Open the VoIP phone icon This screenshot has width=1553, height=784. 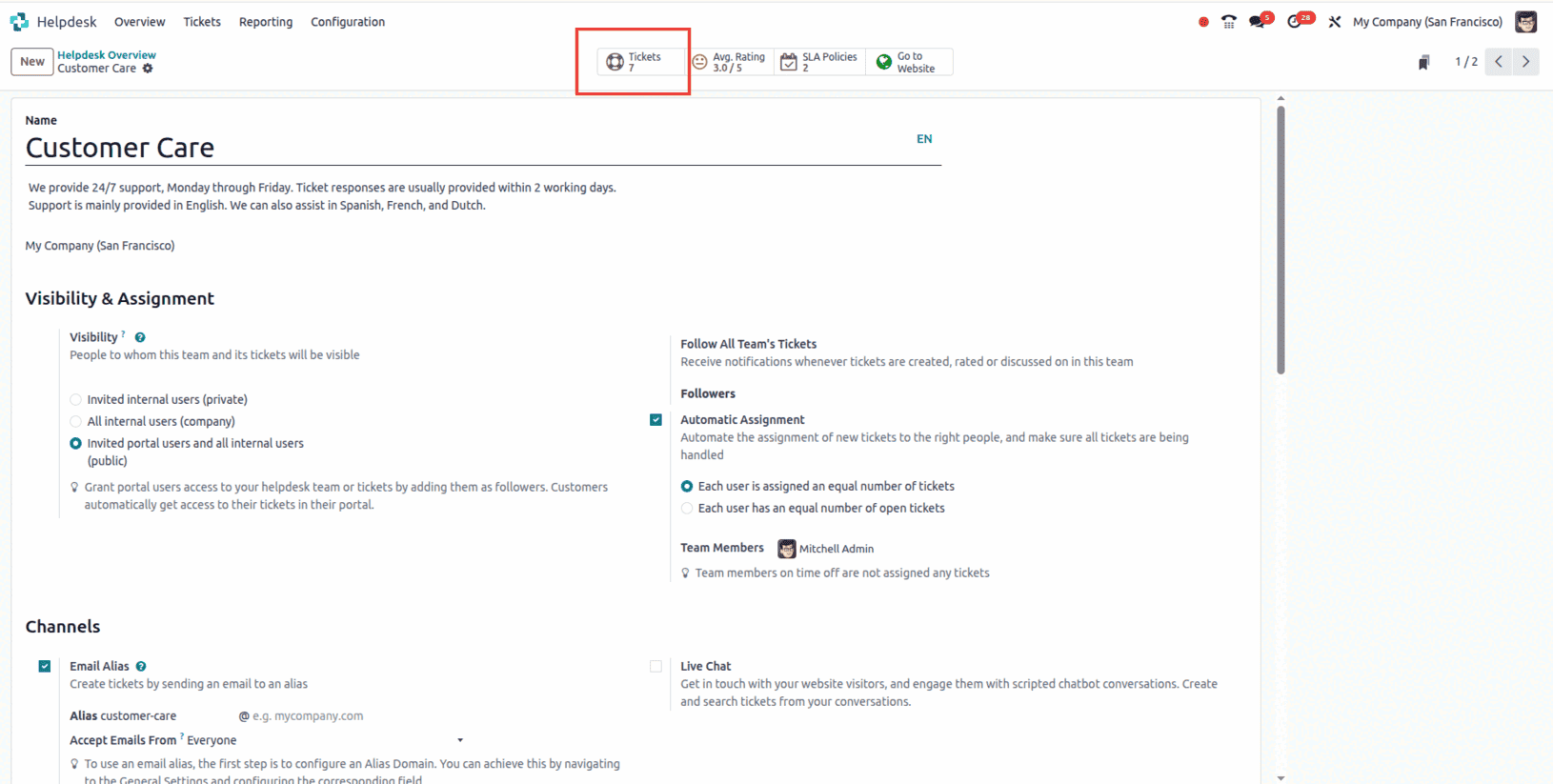click(1229, 22)
